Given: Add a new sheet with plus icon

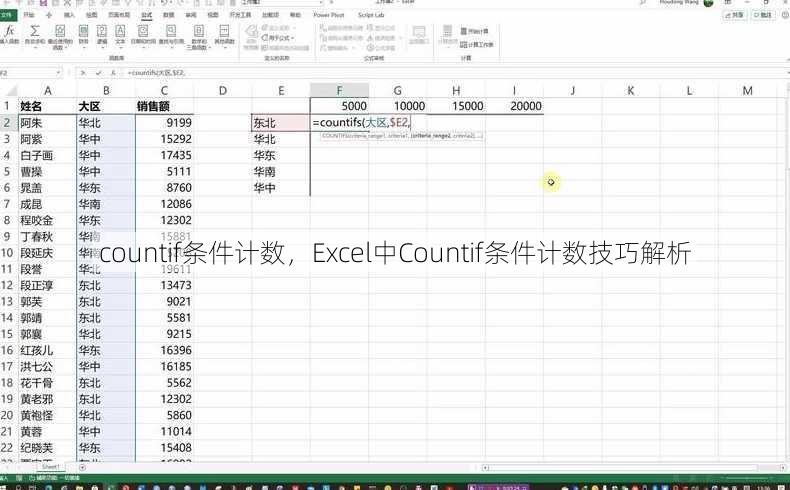Looking at the screenshot, I should coord(82,467).
